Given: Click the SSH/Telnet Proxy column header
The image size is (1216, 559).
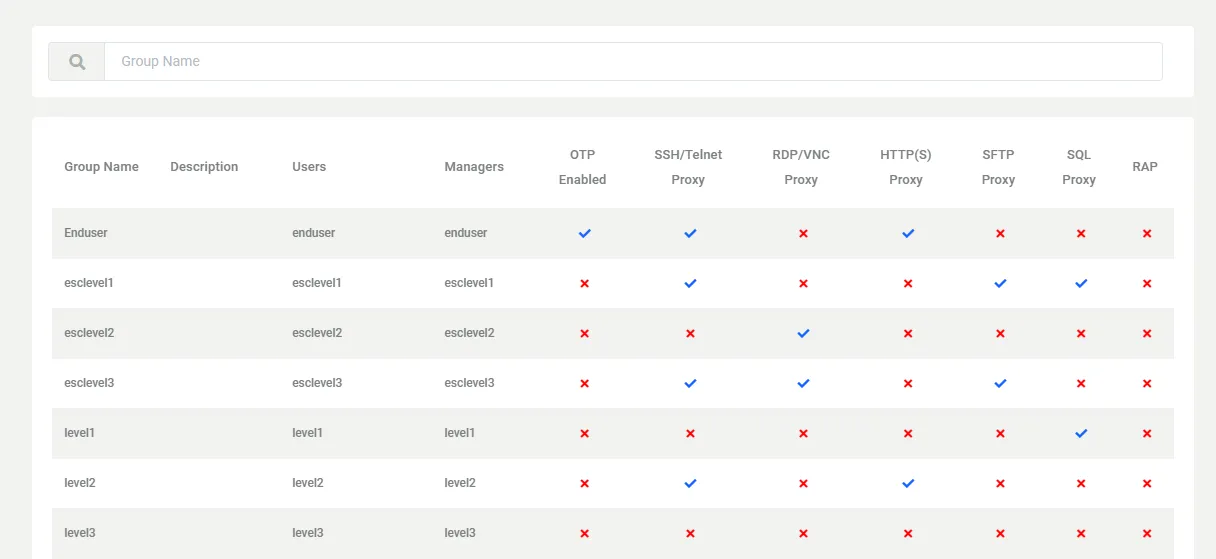Looking at the screenshot, I should 688,167.
